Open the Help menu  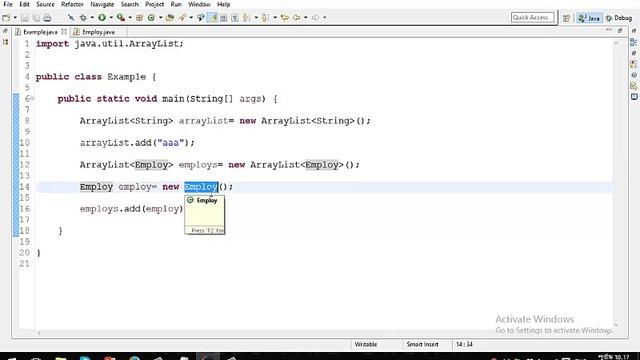click(x=223, y=4)
